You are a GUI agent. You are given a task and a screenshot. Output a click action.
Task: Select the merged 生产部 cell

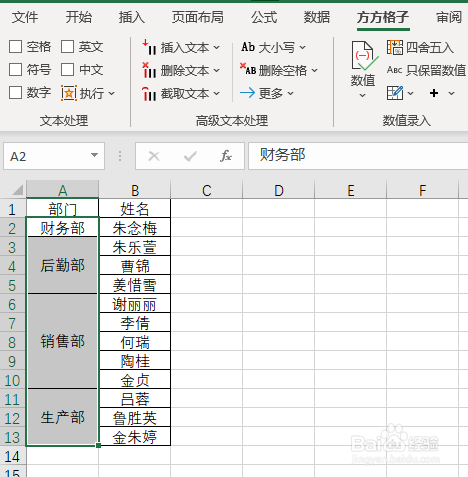point(63,417)
